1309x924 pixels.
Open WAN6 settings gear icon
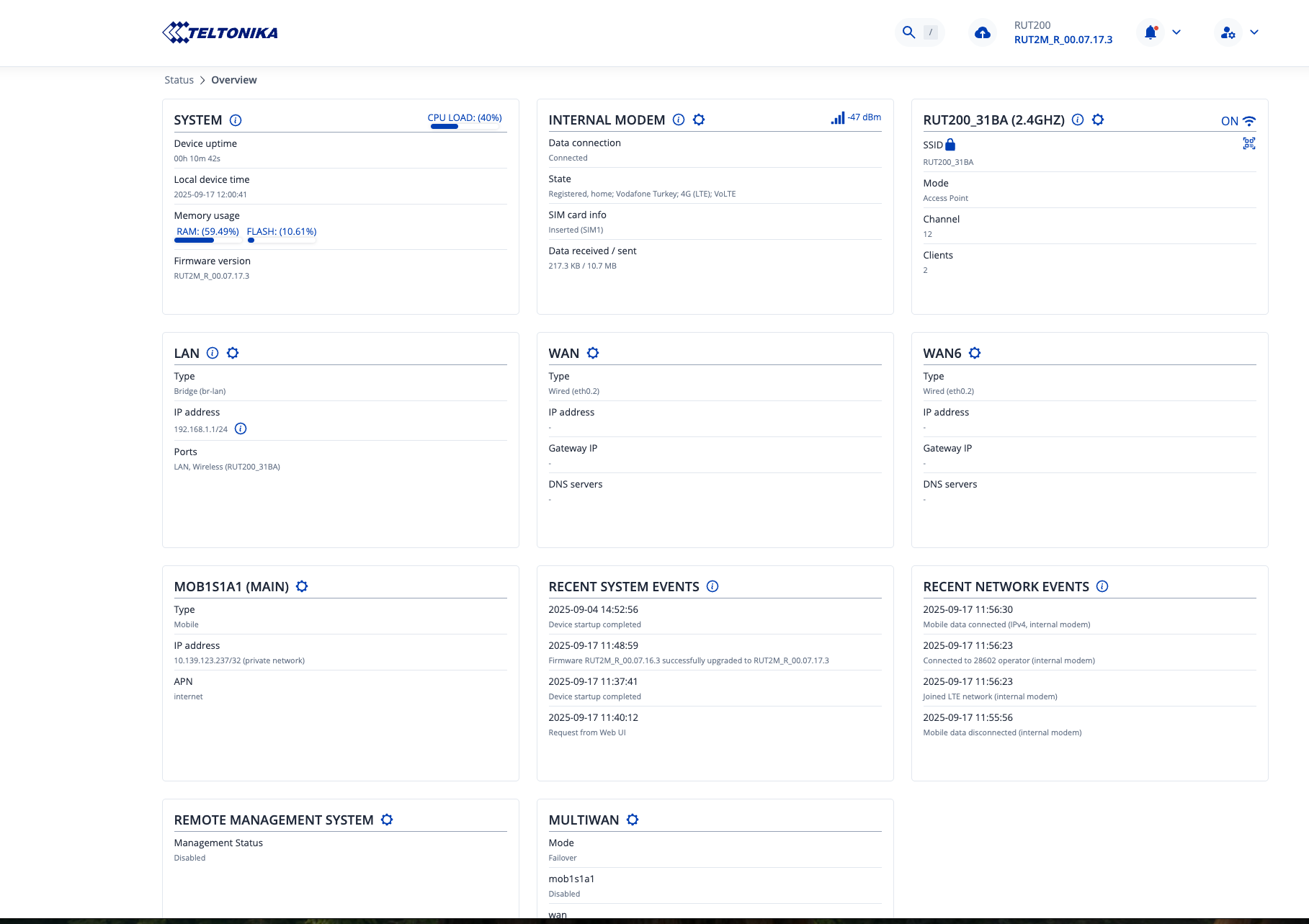(975, 353)
